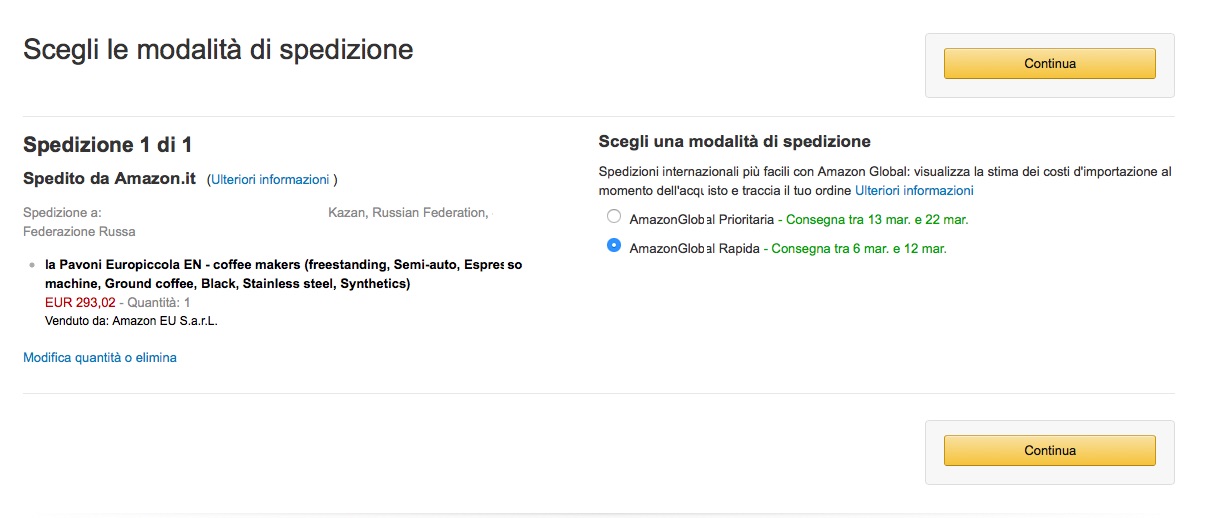Click the Kazan, Russian Federation address text
1211x518 pixels.
coord(408,213)
